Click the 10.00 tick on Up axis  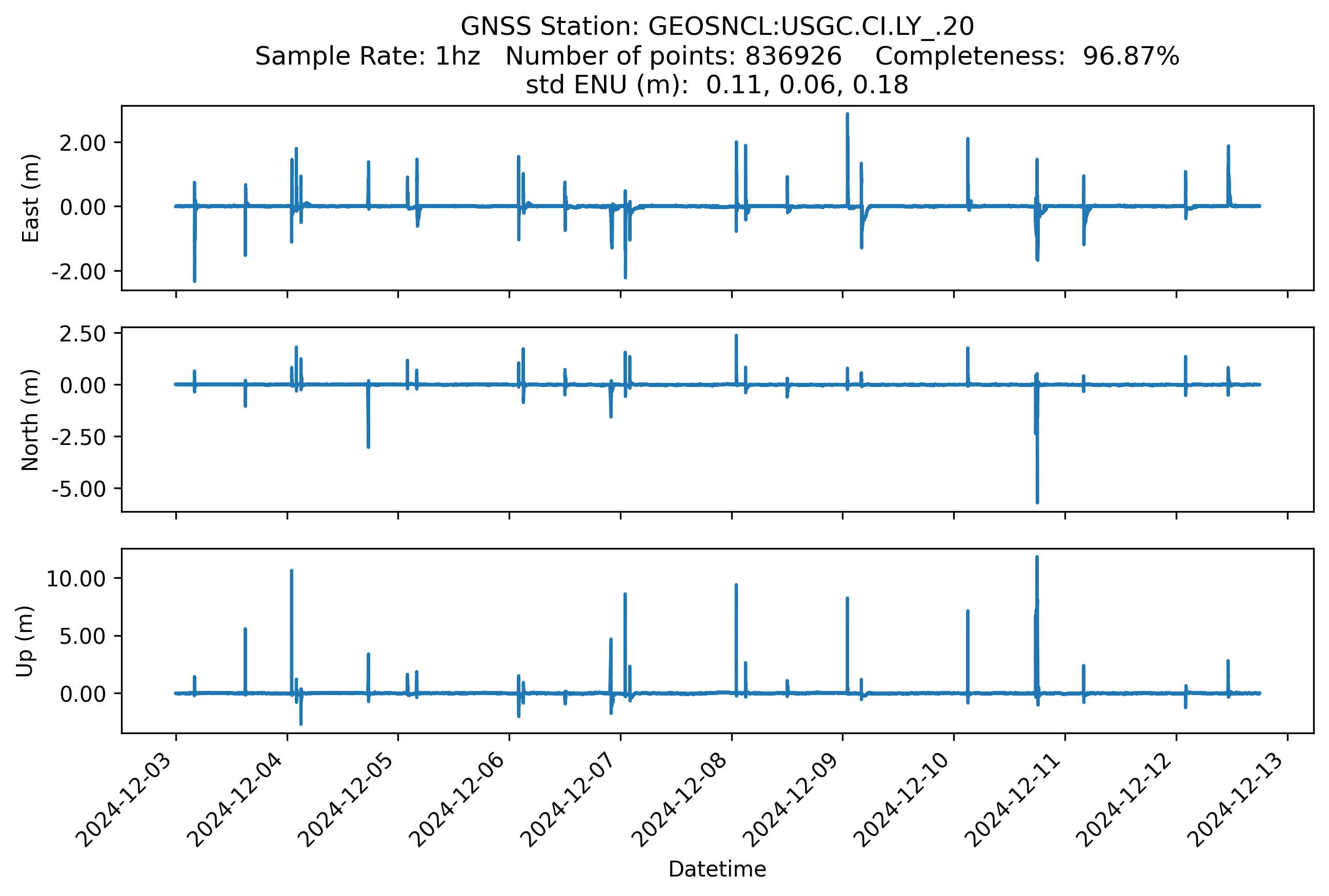[76, 579]
